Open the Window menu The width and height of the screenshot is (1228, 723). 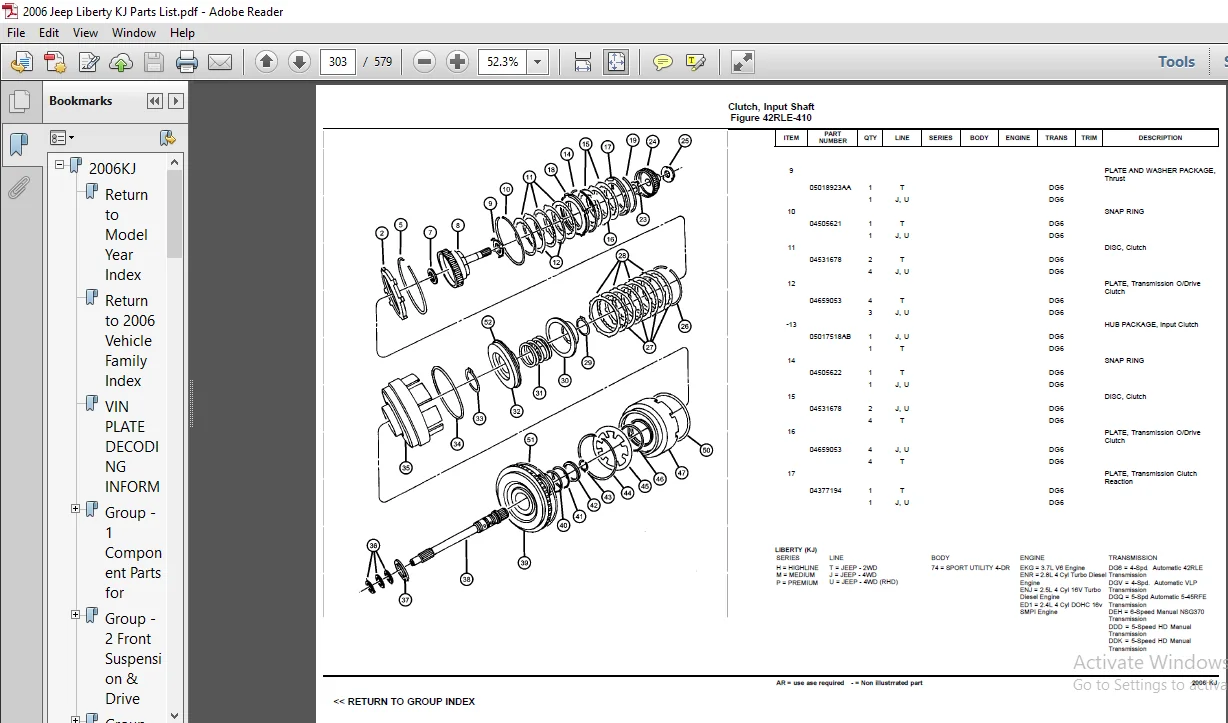coord(133,32)
